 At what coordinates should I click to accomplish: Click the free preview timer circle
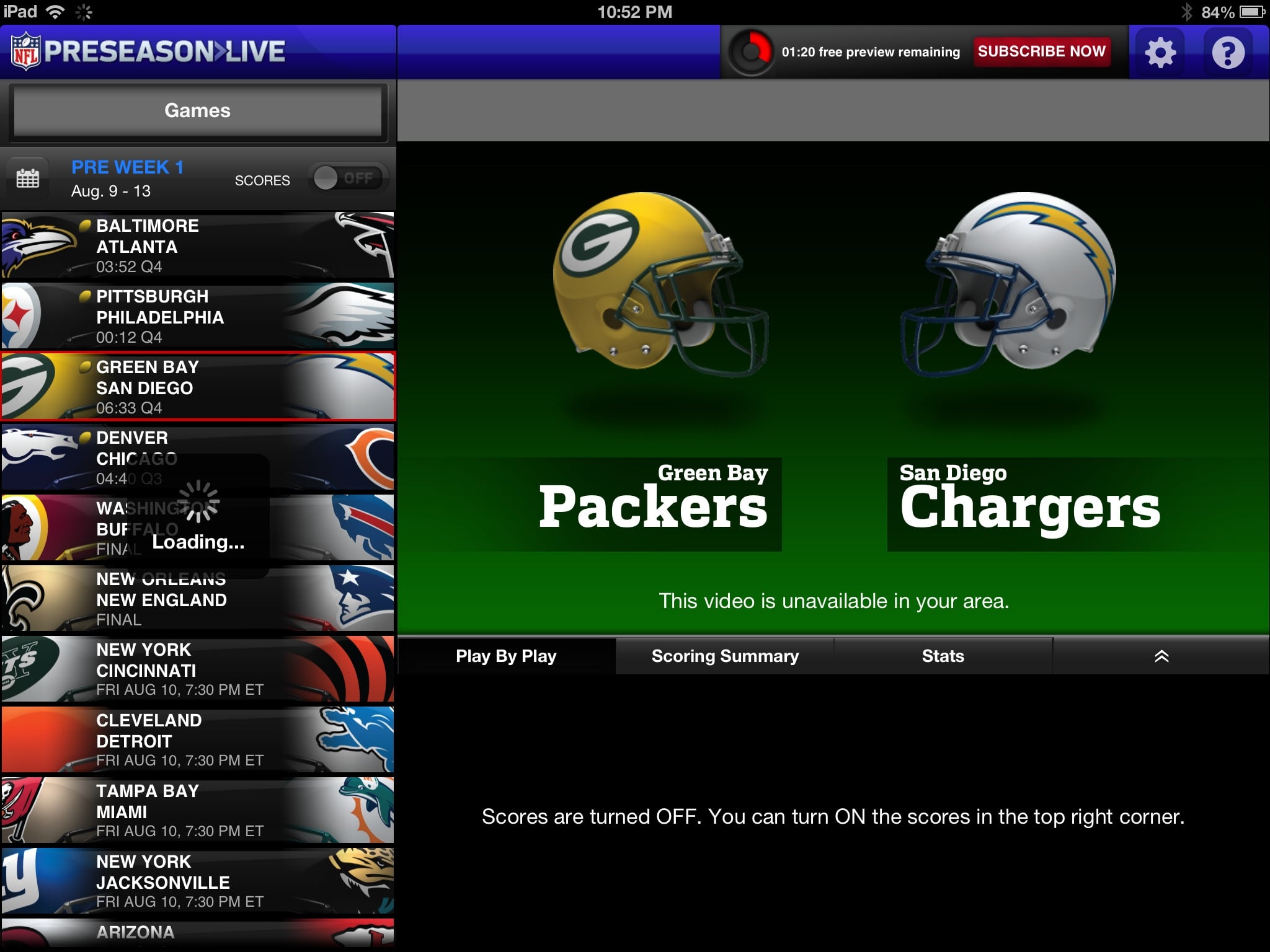[751, 52]
